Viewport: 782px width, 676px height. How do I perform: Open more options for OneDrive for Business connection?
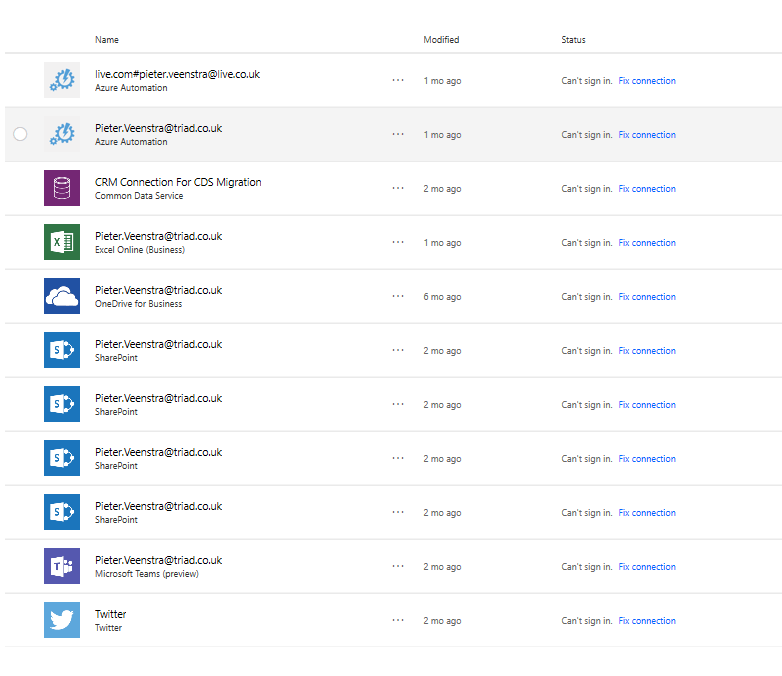(x=398, y=296)
